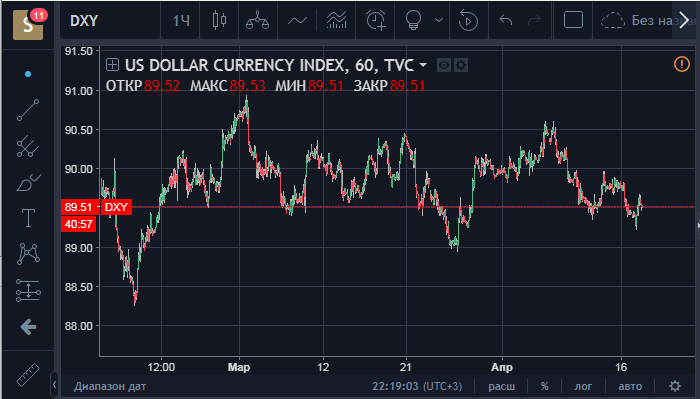The width and height of the screenshot is (700, 399).
Task: Change the 1Ч timeframe interval
Action: [x=181, y=21]
